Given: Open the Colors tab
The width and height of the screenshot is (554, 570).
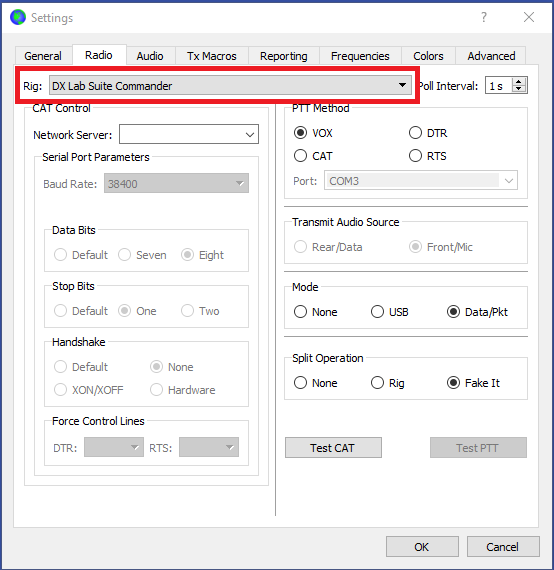Looking at the screenshot, I should tap(428, 56).
